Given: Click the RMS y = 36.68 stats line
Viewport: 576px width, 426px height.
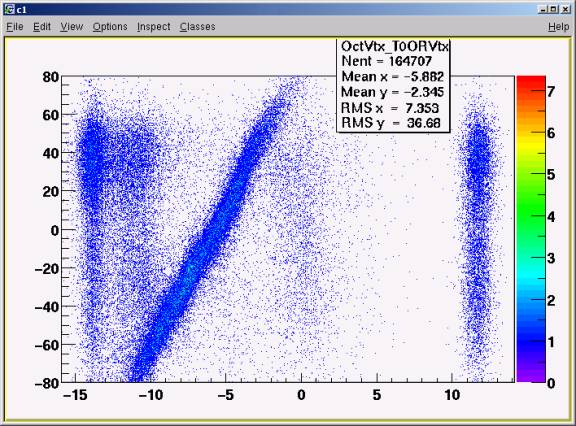Looking at the screenshot, I should pyautogui.click(x=390, y=123).
